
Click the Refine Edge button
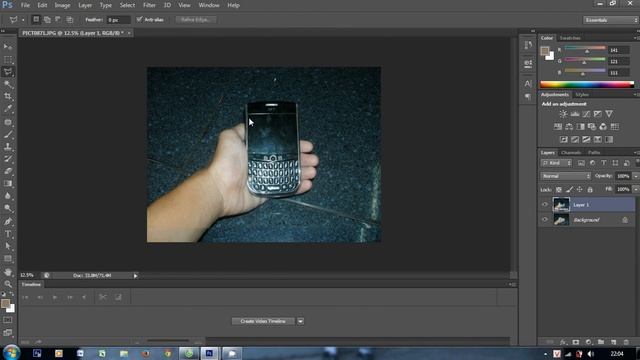tap(196, 20)
